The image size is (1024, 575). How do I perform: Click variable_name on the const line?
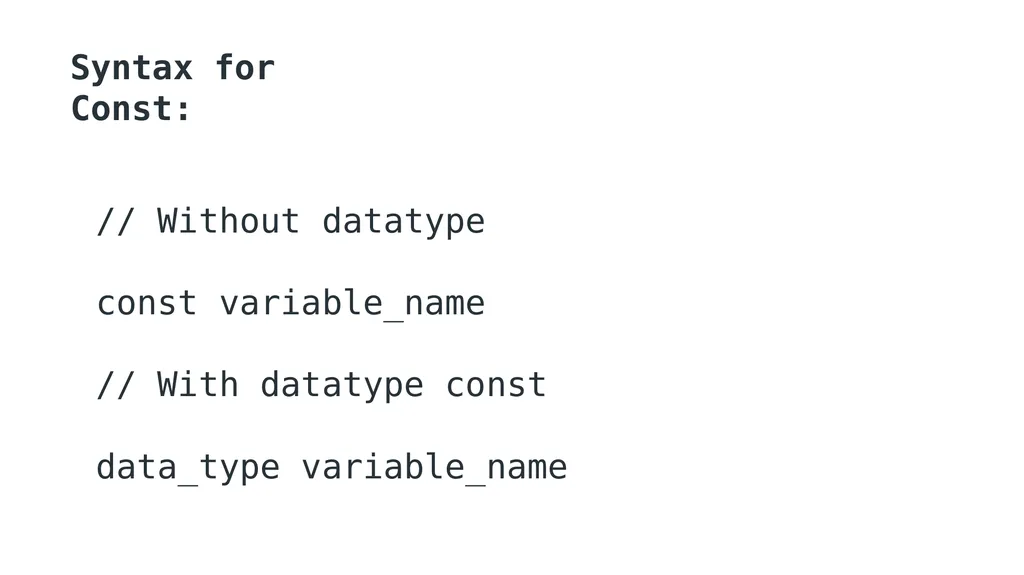pos(352,304)
